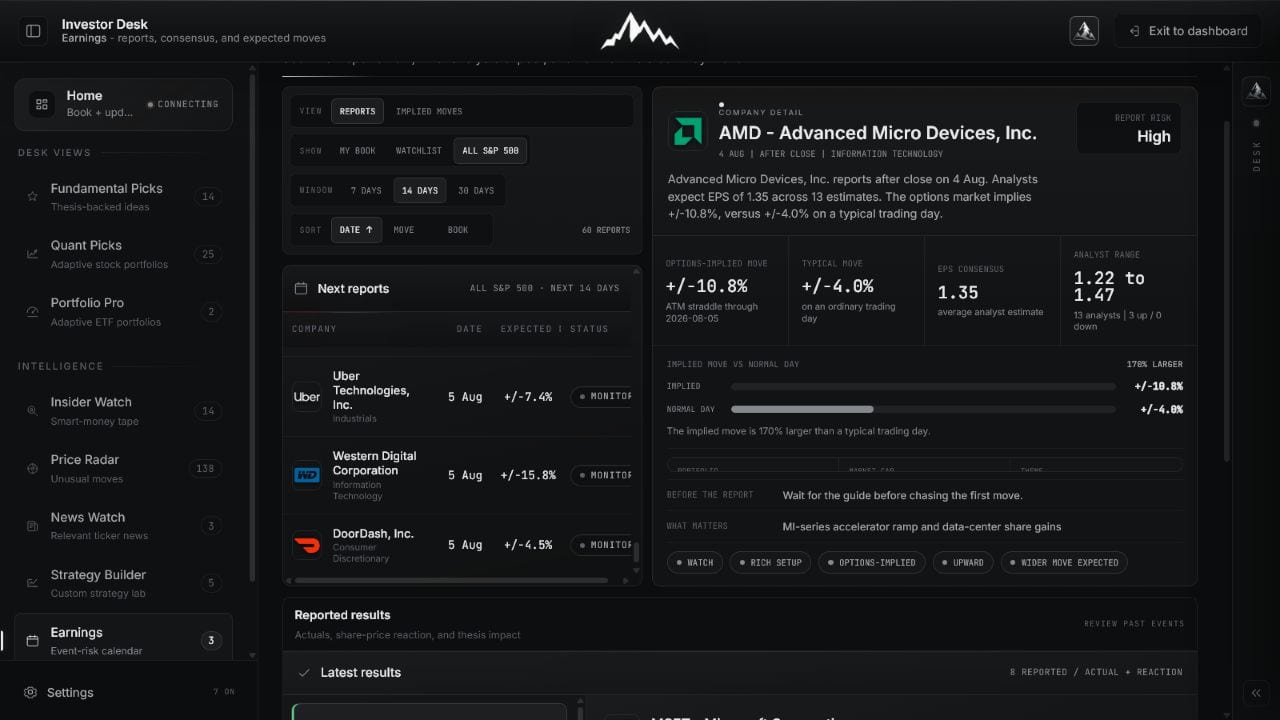Select My Book in the Show filter
Image resolution: width=1280 pixels, height=720 pixels.
[x=358, y=151]
